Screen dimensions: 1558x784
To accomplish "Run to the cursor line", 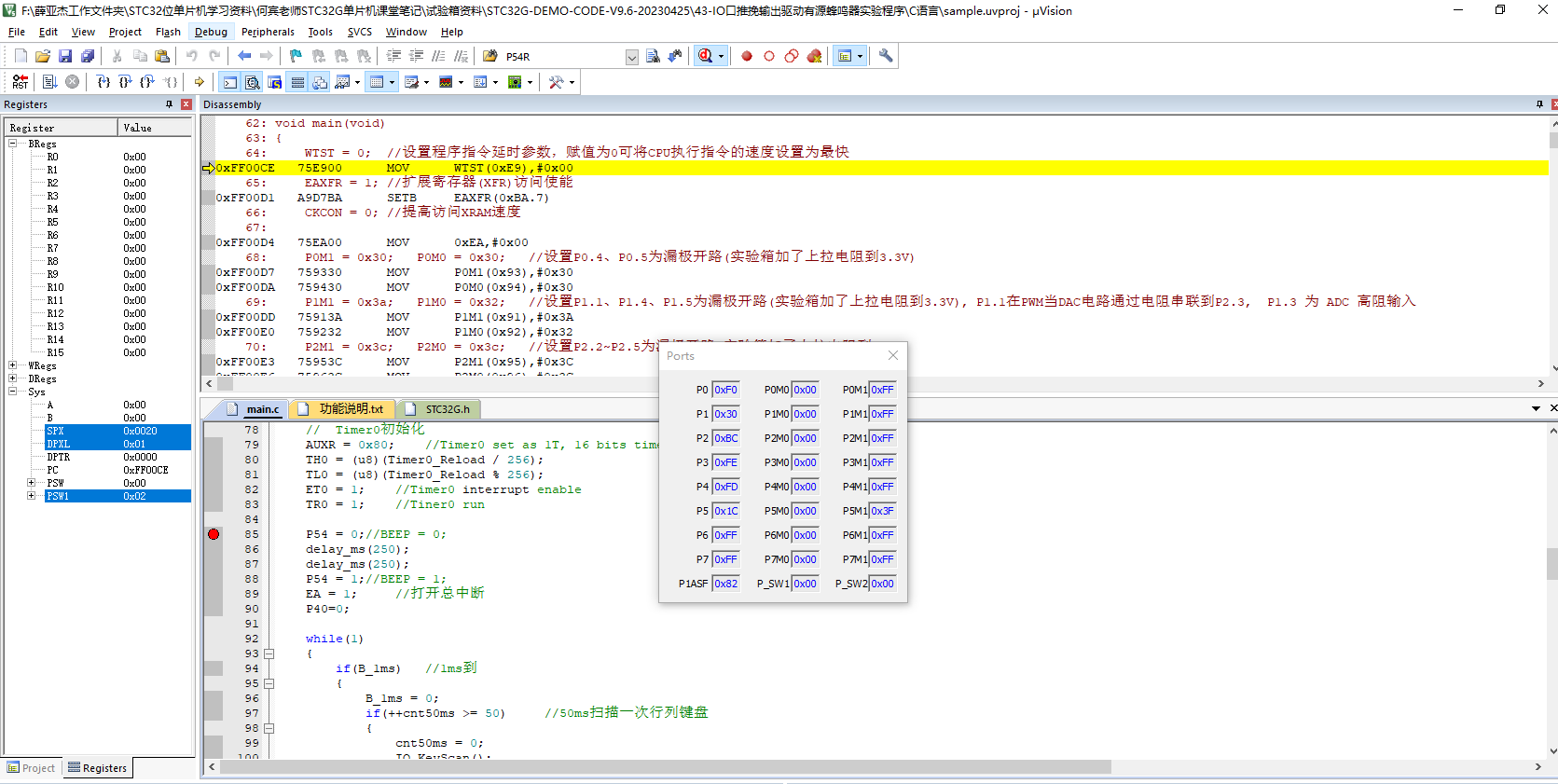I will (170, 82).
